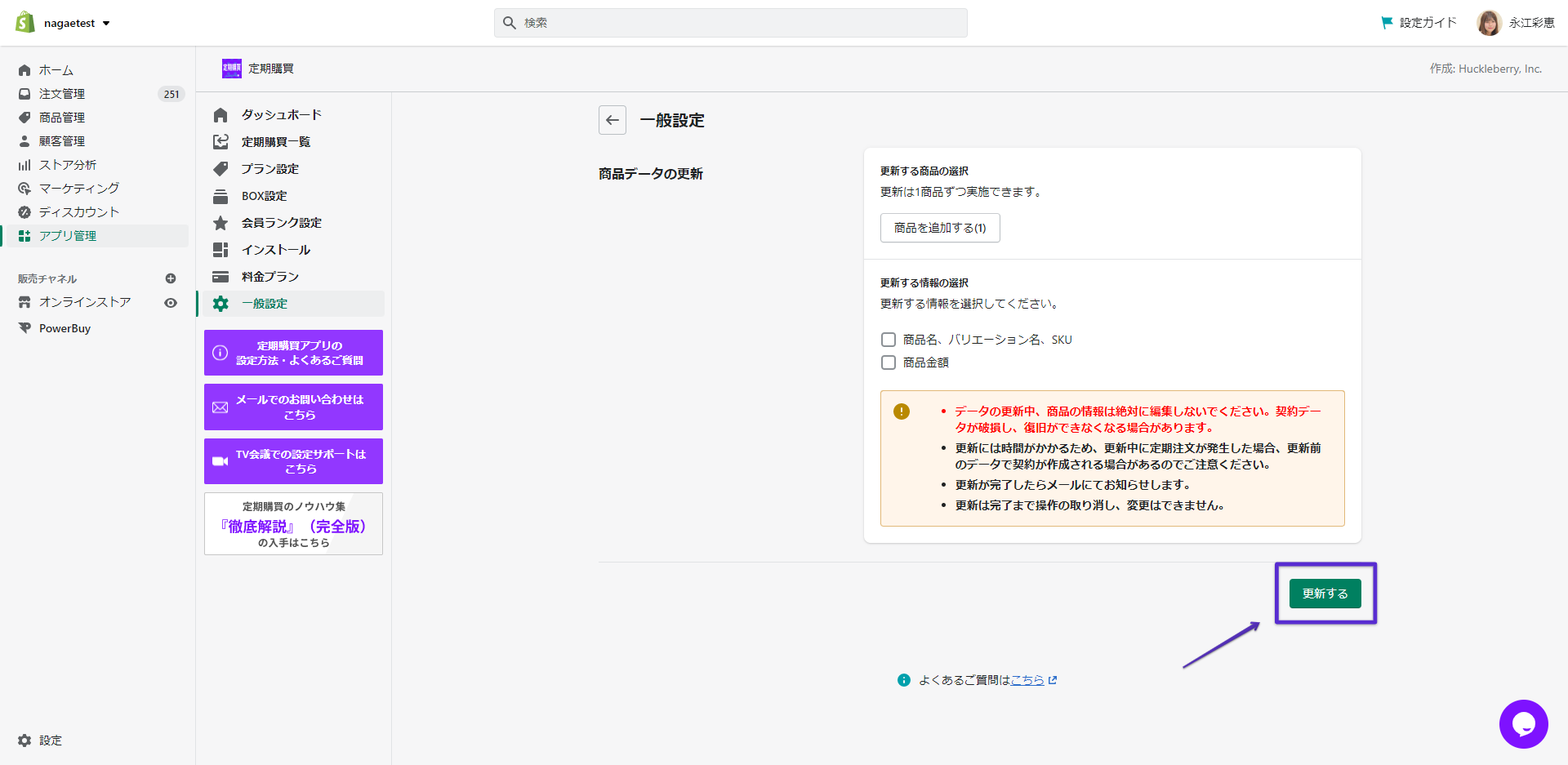Click the 更新する情報の選択 label
The image size is (1568, 765).
pos(924,283)
